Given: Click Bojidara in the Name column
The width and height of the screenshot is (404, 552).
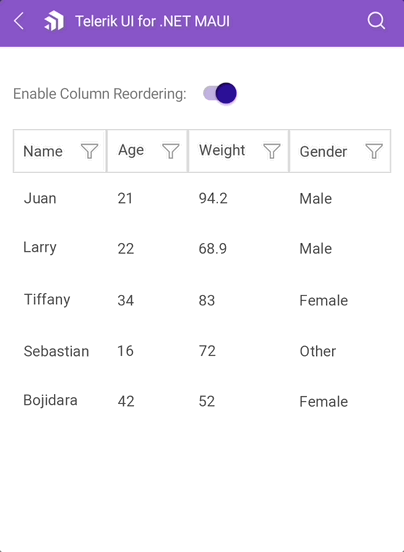Looking at the screenshot, I should pos(50,401).
